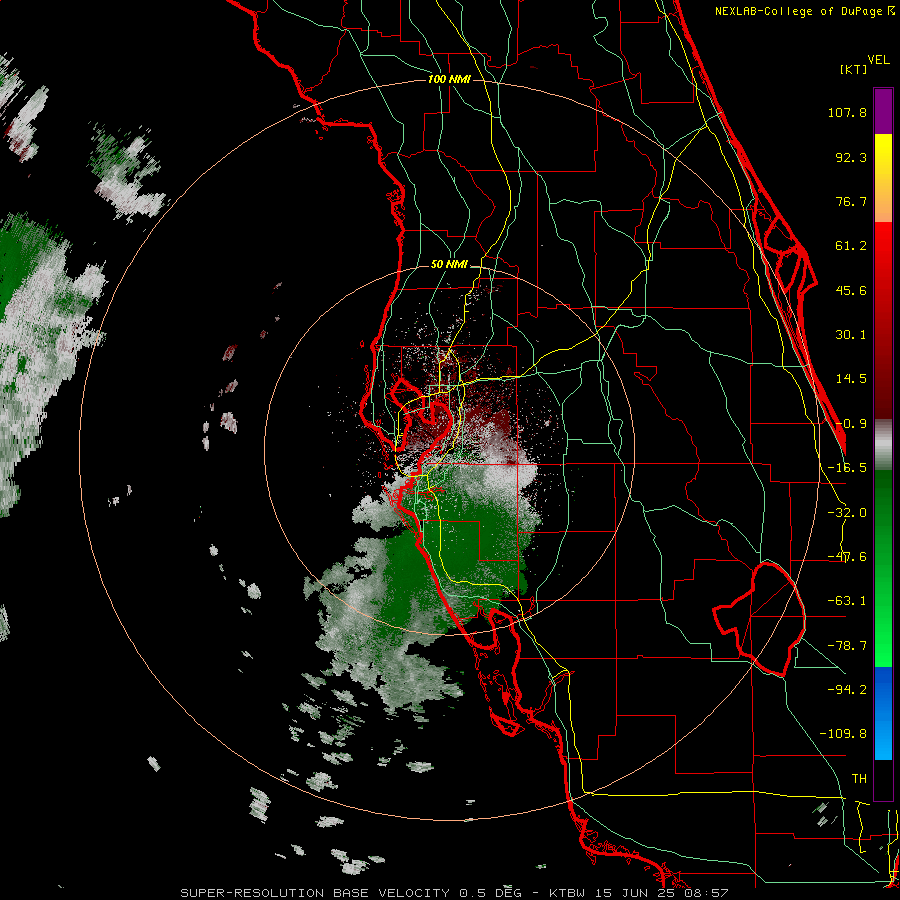Select the -63.1 scale value

pyautogui.click(x=847, y=601)
